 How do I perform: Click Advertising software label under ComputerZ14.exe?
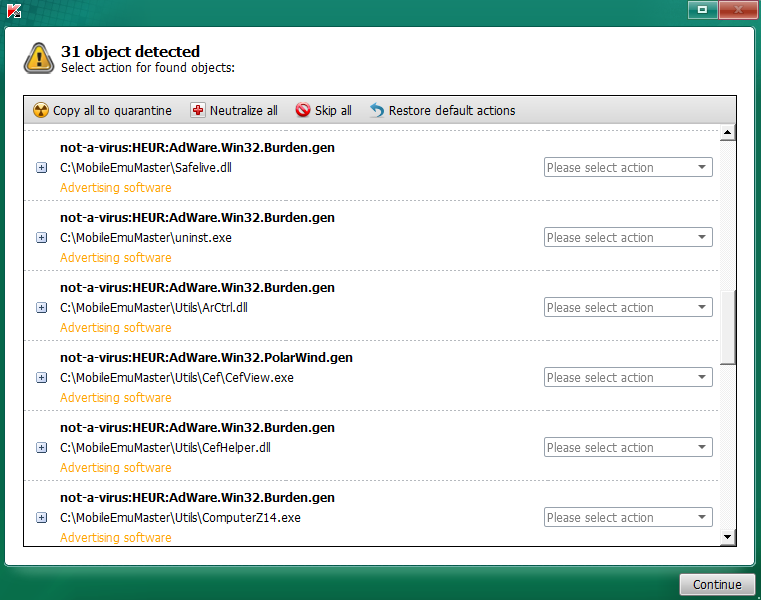pyautogui.click(x=116, y=537)
